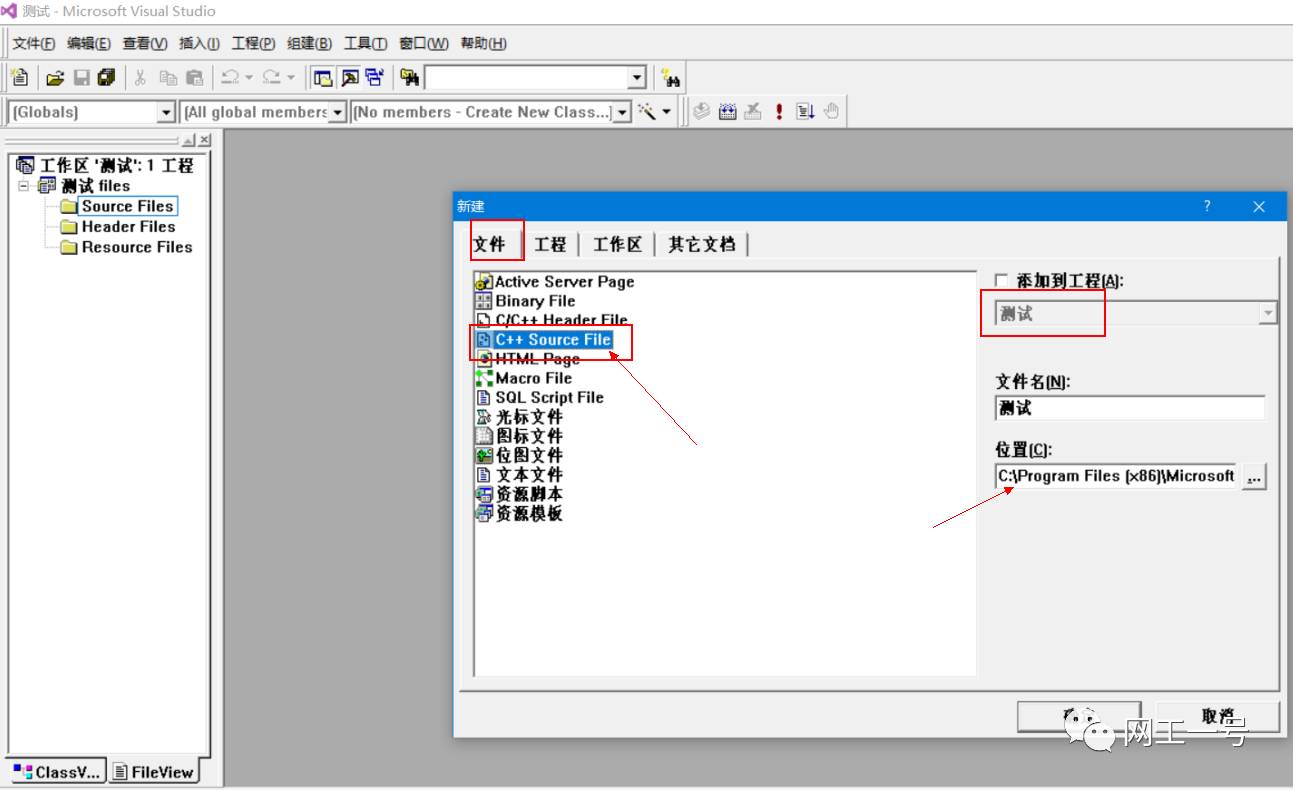Open the 帮助(H) menu
Screen dimensions: 1293x790
point(483,43)
